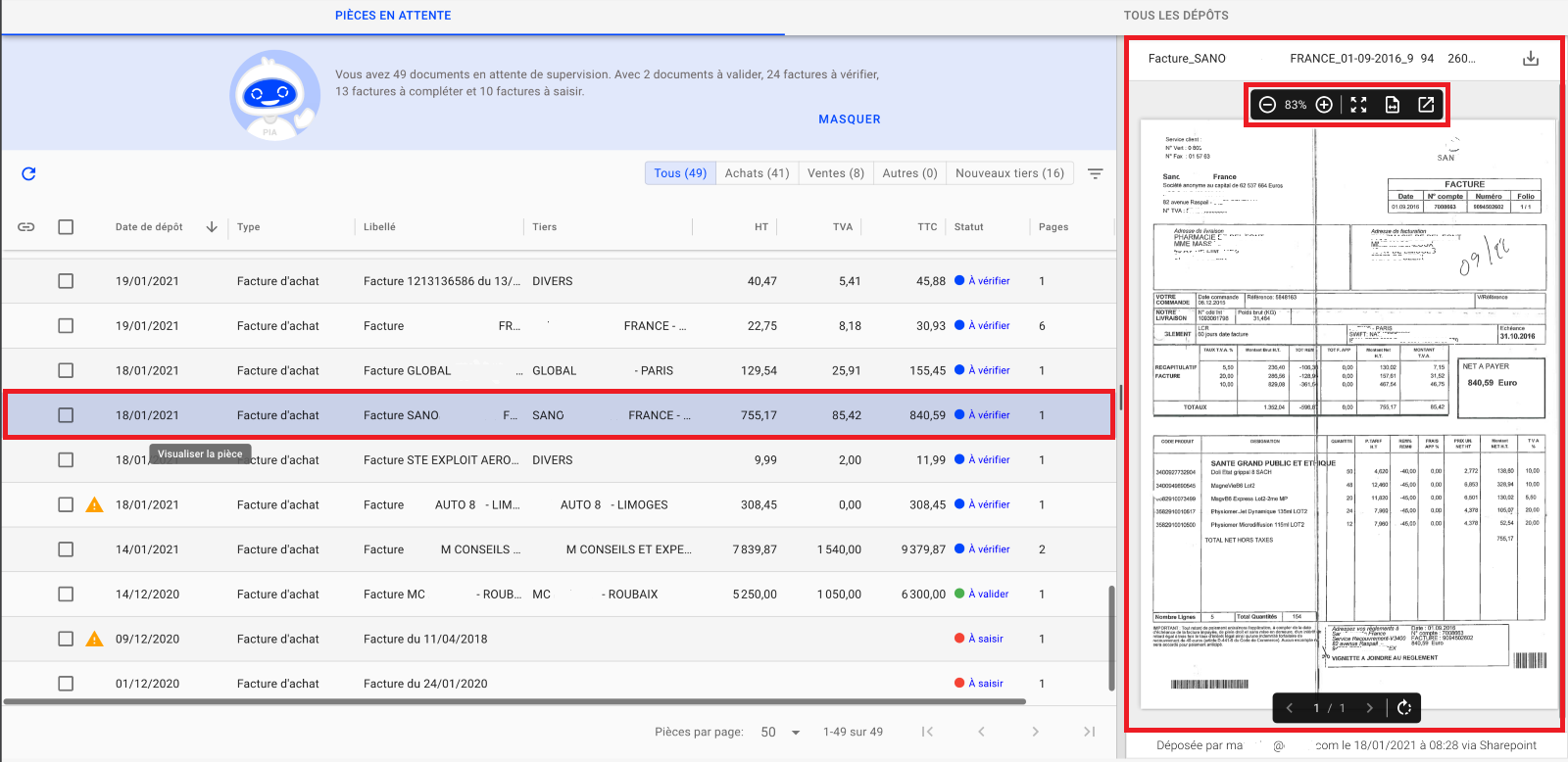Click À vérifier status on SANO row
This screenshot has width=1568, height=762.
(983, 415)
